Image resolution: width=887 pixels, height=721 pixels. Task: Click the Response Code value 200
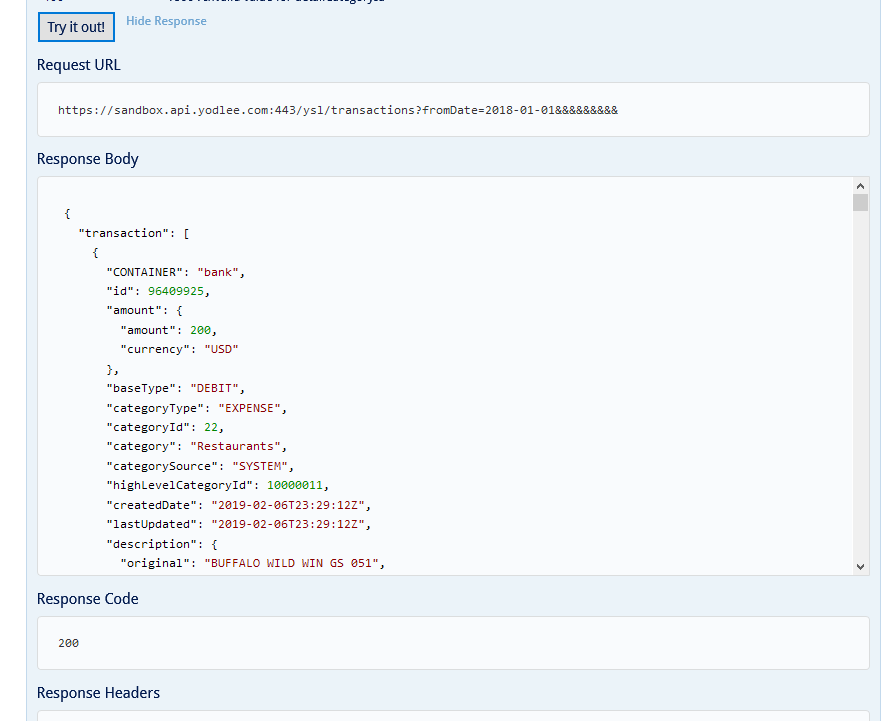coord(68,643)
